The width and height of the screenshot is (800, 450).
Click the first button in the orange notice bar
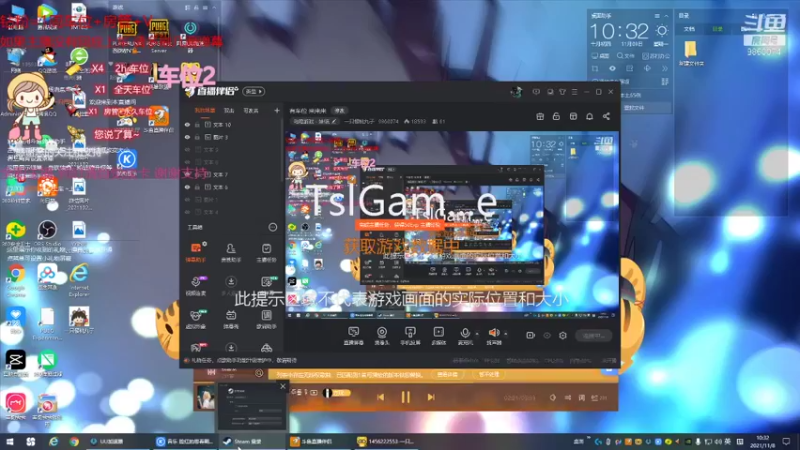pos(447,374)
